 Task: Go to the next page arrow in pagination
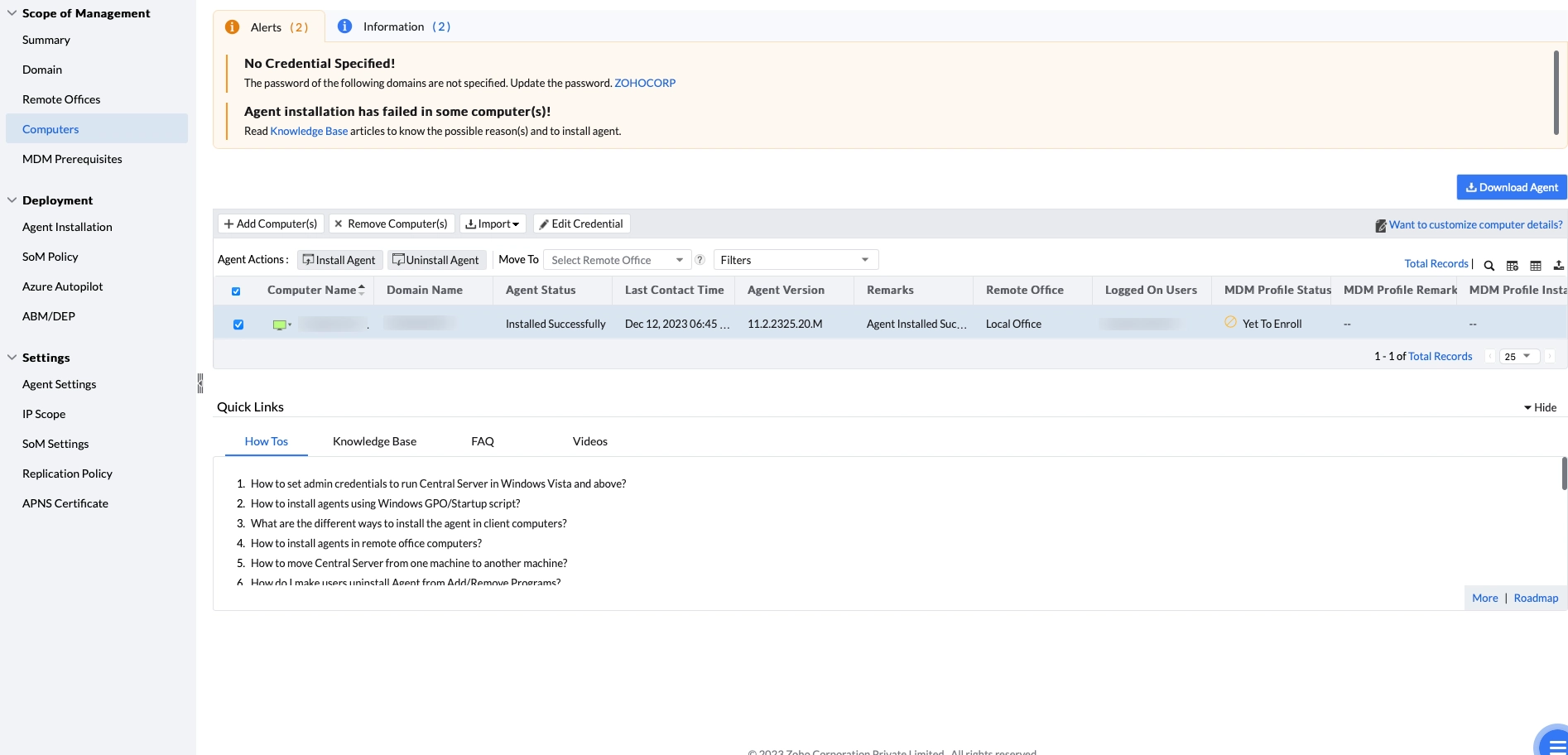[1550, 356]
